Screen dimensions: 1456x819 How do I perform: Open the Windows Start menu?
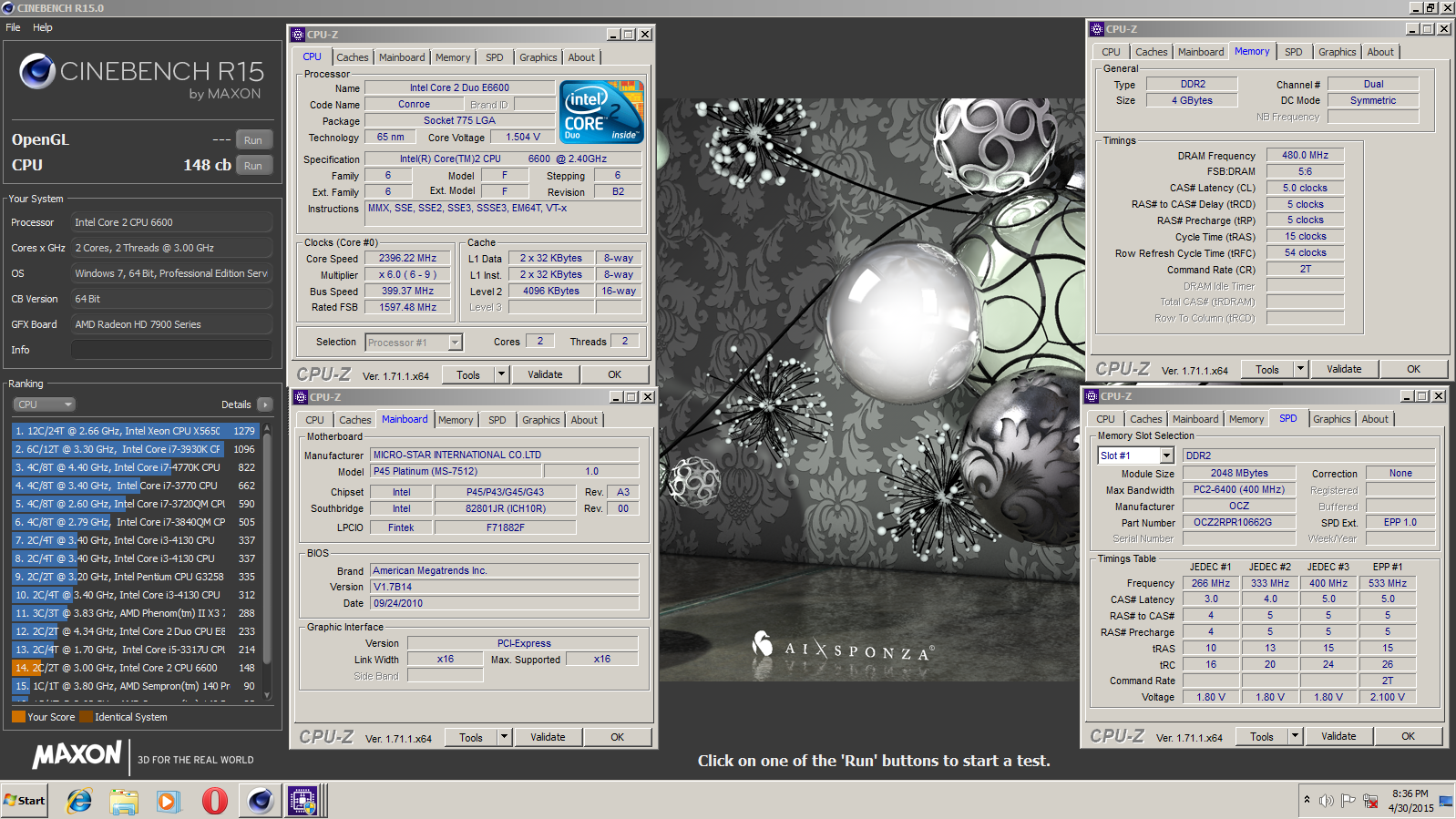click(x=25, y=801)
